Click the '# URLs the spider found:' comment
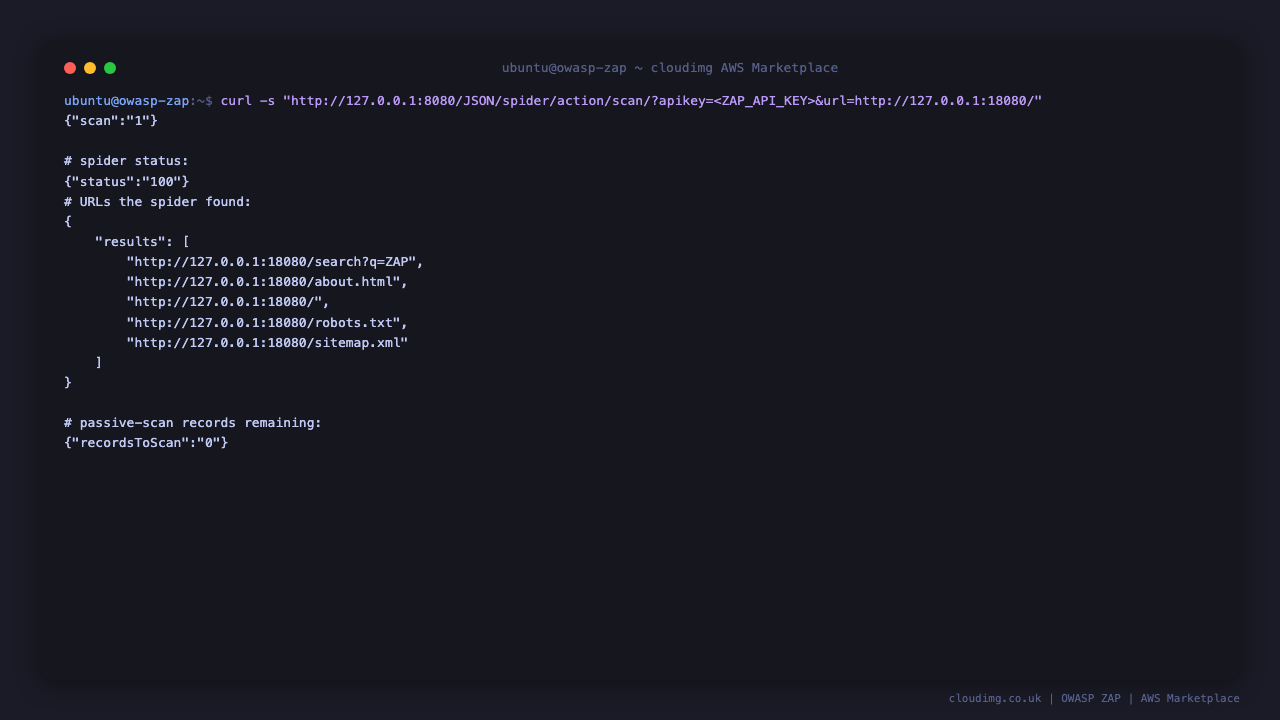The height and width of the screenshot is (720, 1280). pyautogui.click(x=158, y=202)
